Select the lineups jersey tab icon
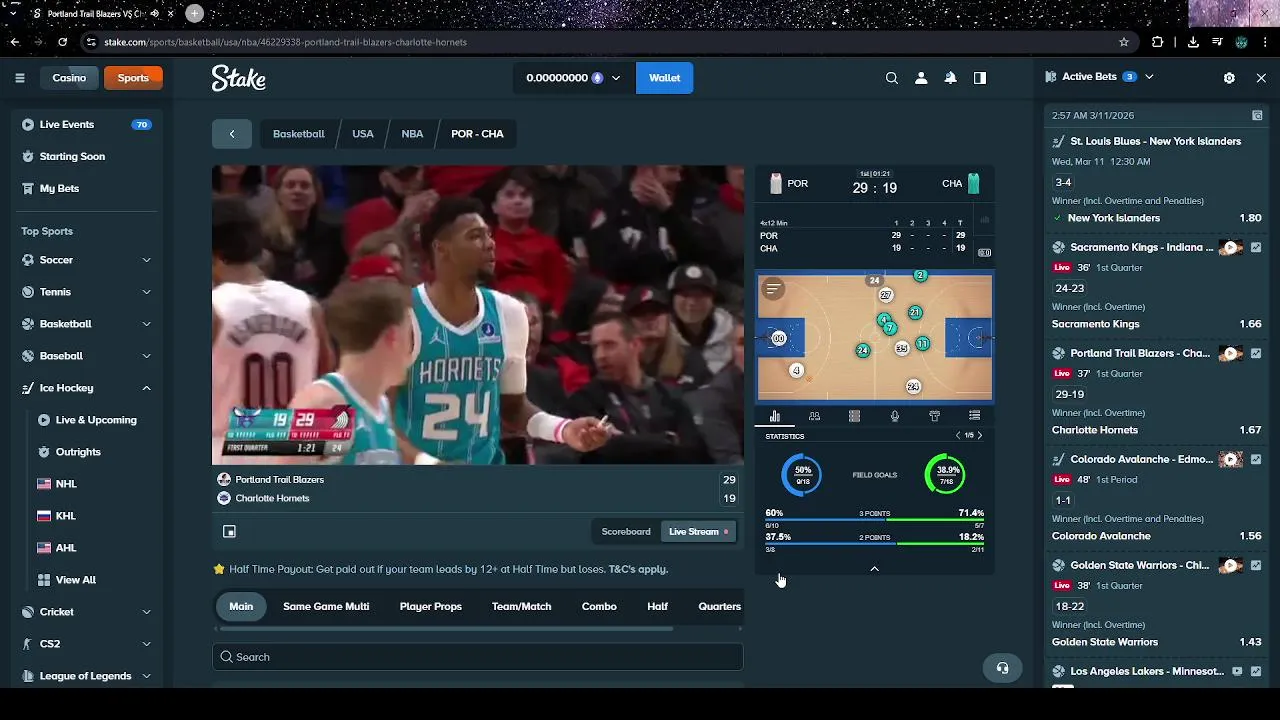This screenshot has height=720, width=1280. [x=934, y=416]
